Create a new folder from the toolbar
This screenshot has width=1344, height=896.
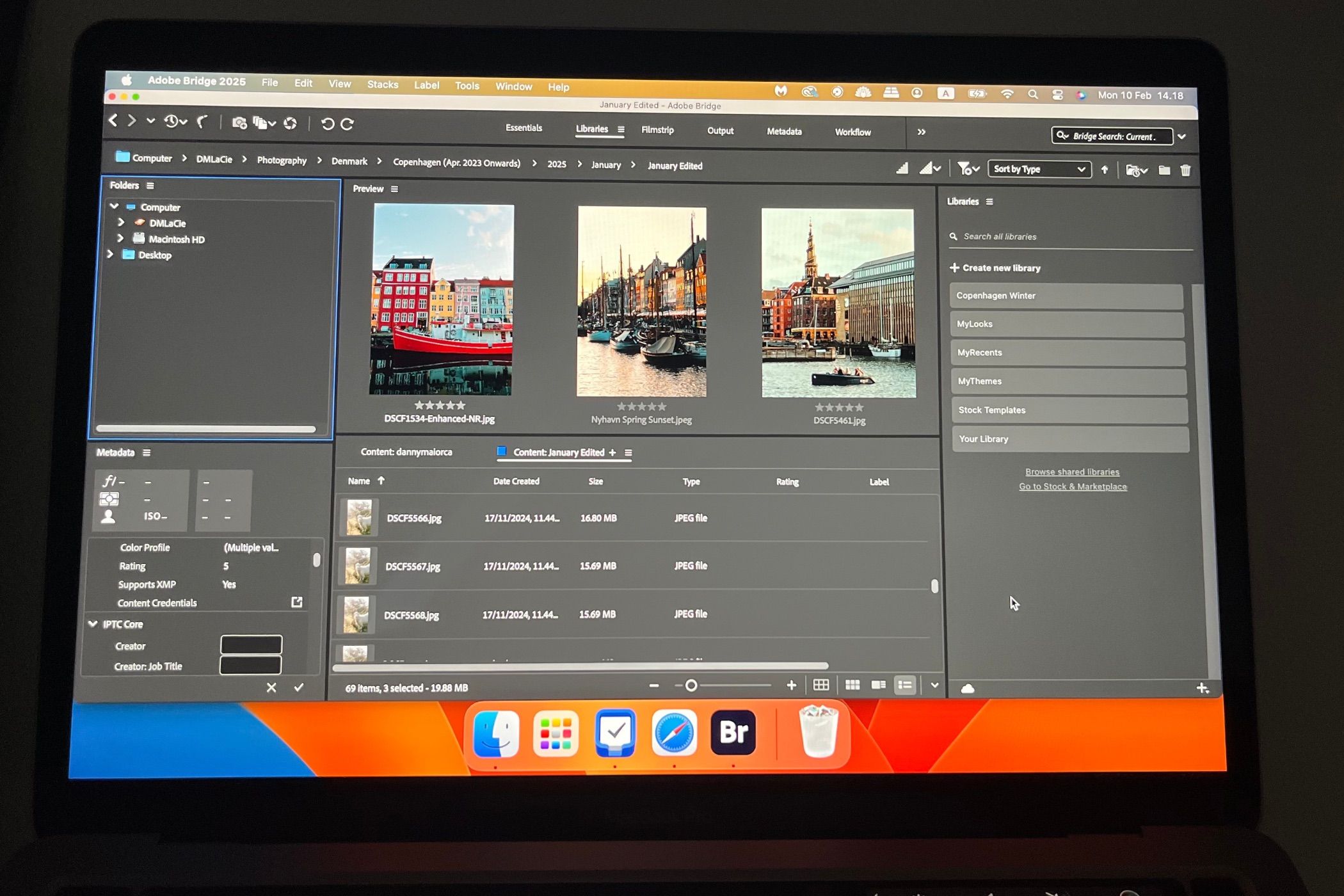coord(1164,170)
